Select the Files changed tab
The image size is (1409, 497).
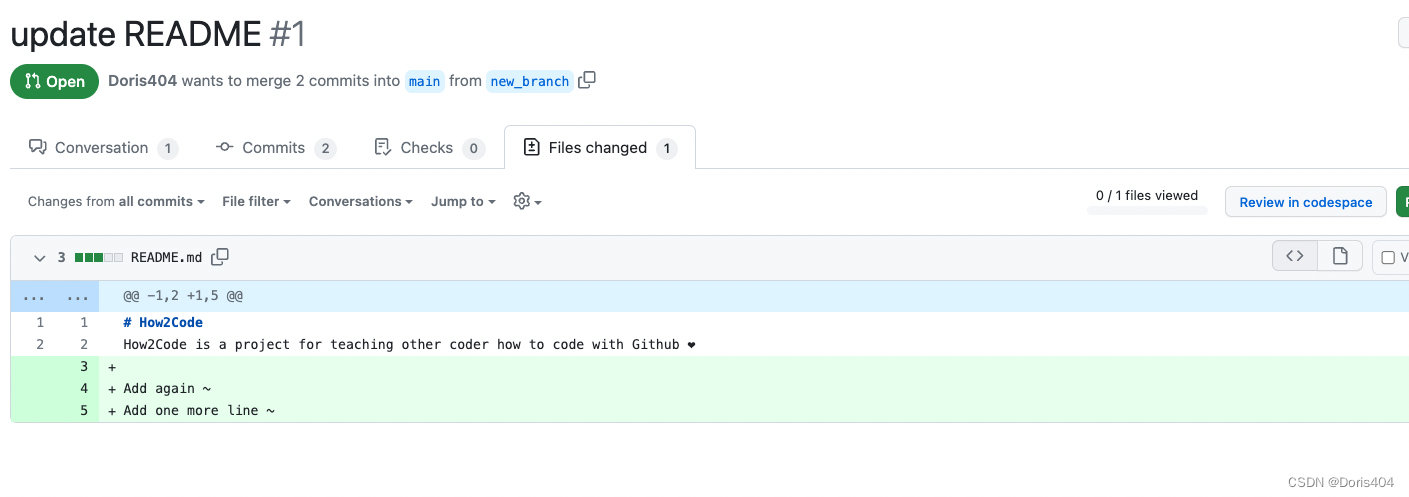[x=600, y=148]
